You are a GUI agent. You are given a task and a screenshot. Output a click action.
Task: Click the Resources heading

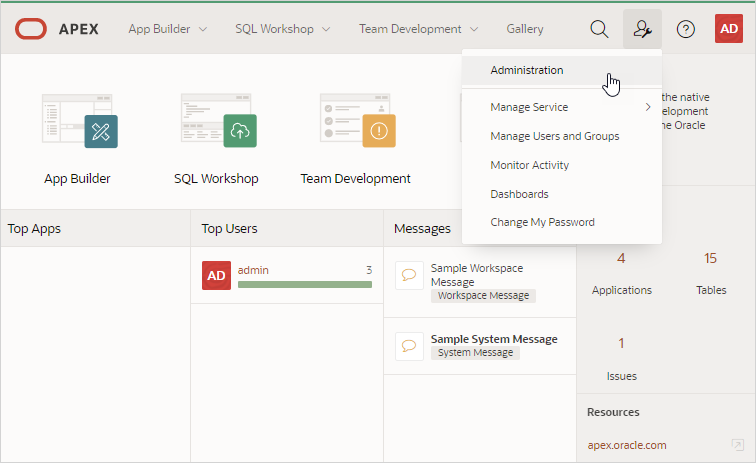[613, 412]
